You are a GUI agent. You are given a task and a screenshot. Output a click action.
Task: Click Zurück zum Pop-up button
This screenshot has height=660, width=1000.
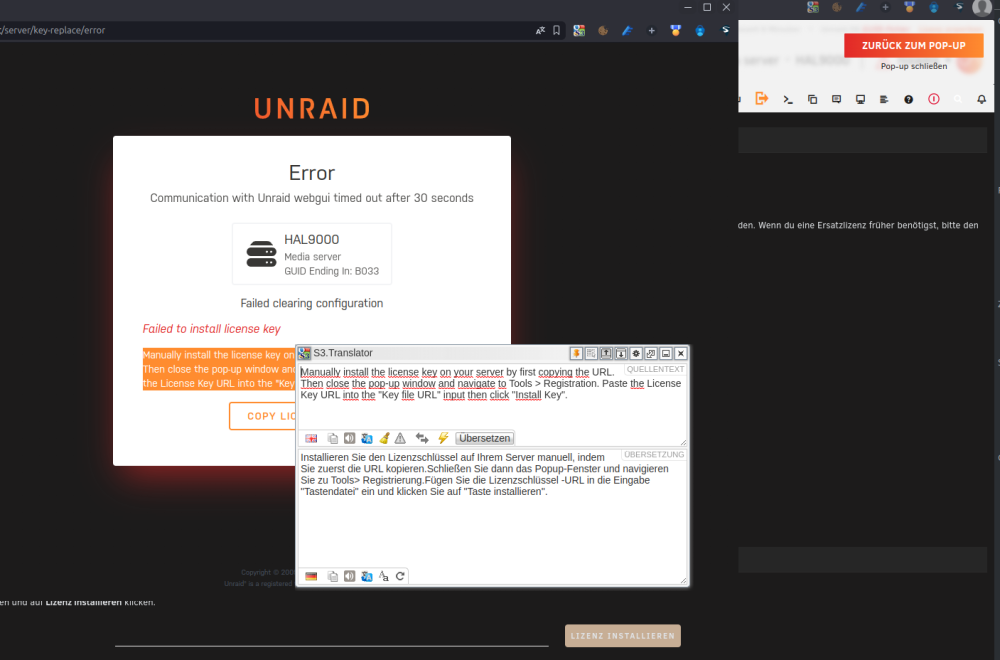point(913,45)
